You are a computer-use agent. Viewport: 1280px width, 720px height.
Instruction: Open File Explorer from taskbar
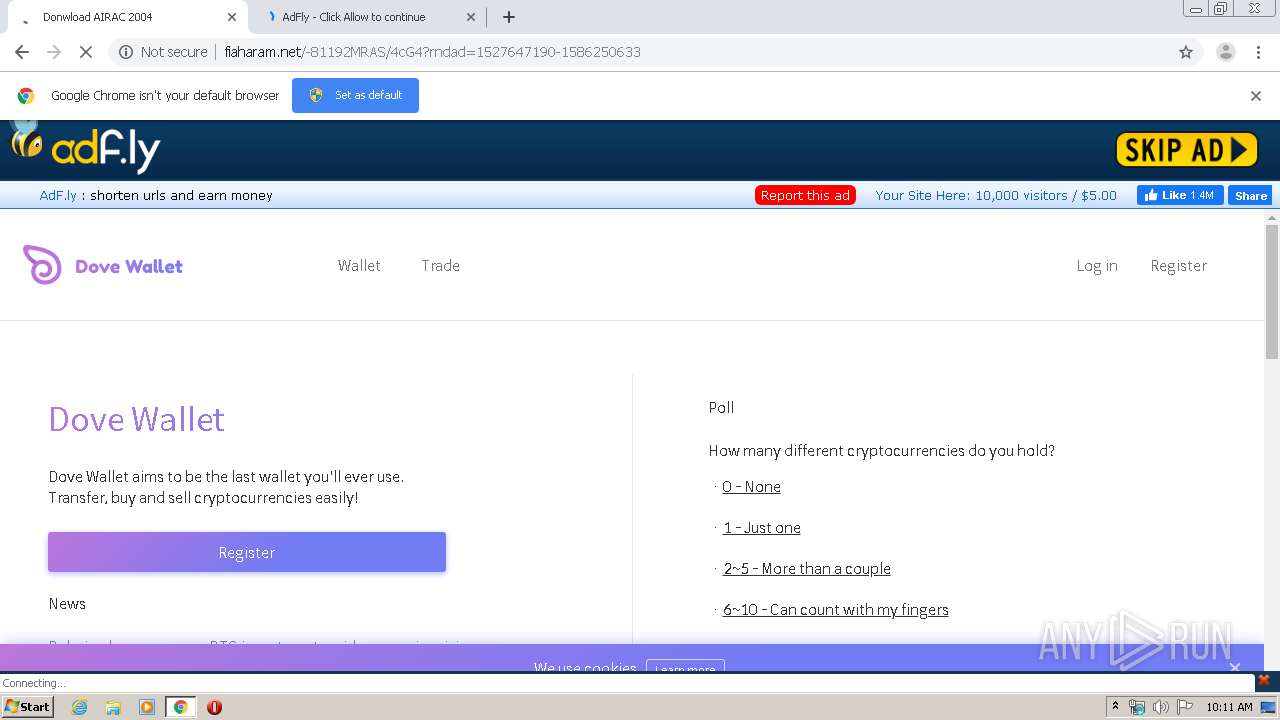pos(113,707)
